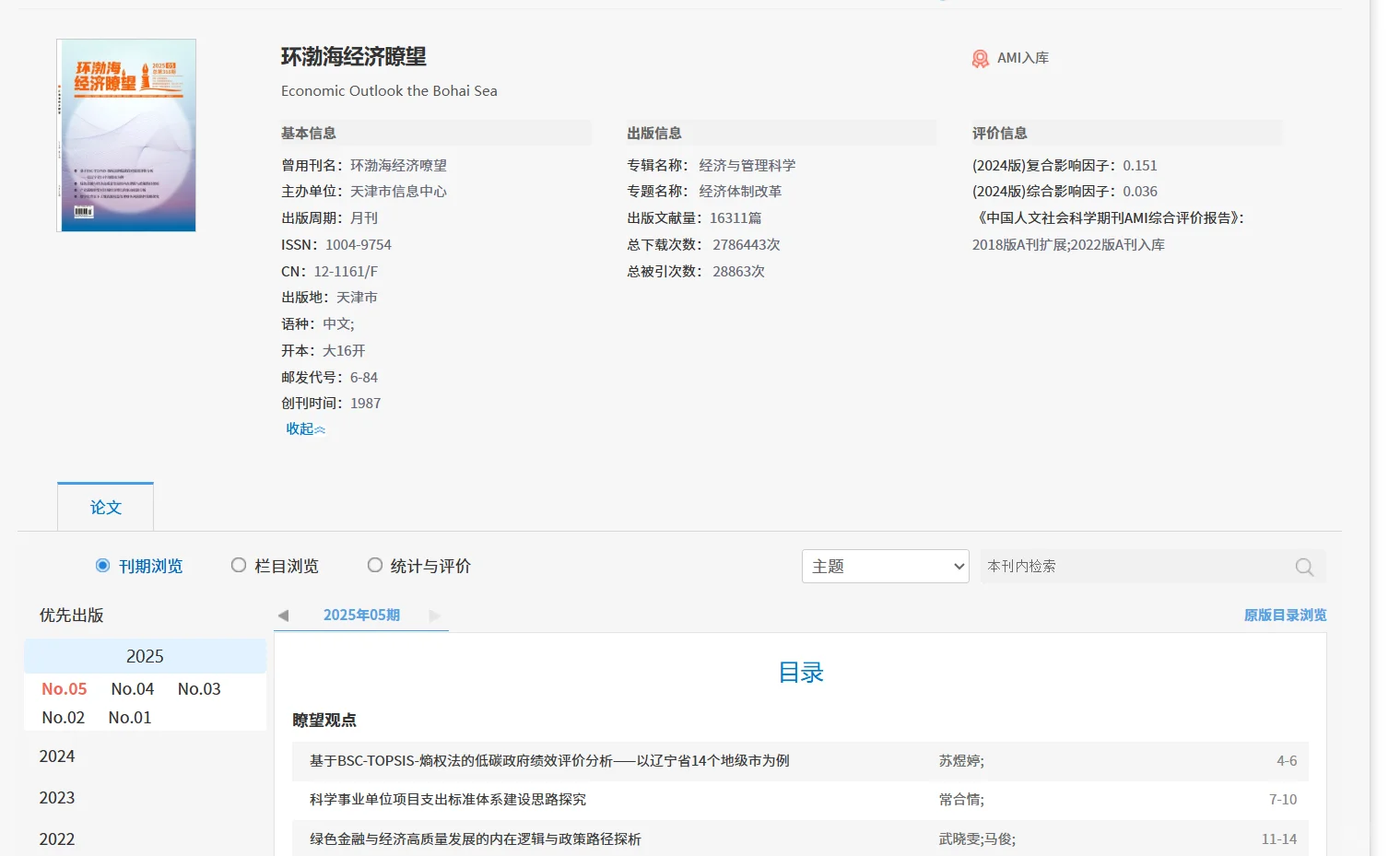Click the journal cover thumbnail
Image resolution: width=1400 pixels, height=856 pixels.
(x=126, y=134)
